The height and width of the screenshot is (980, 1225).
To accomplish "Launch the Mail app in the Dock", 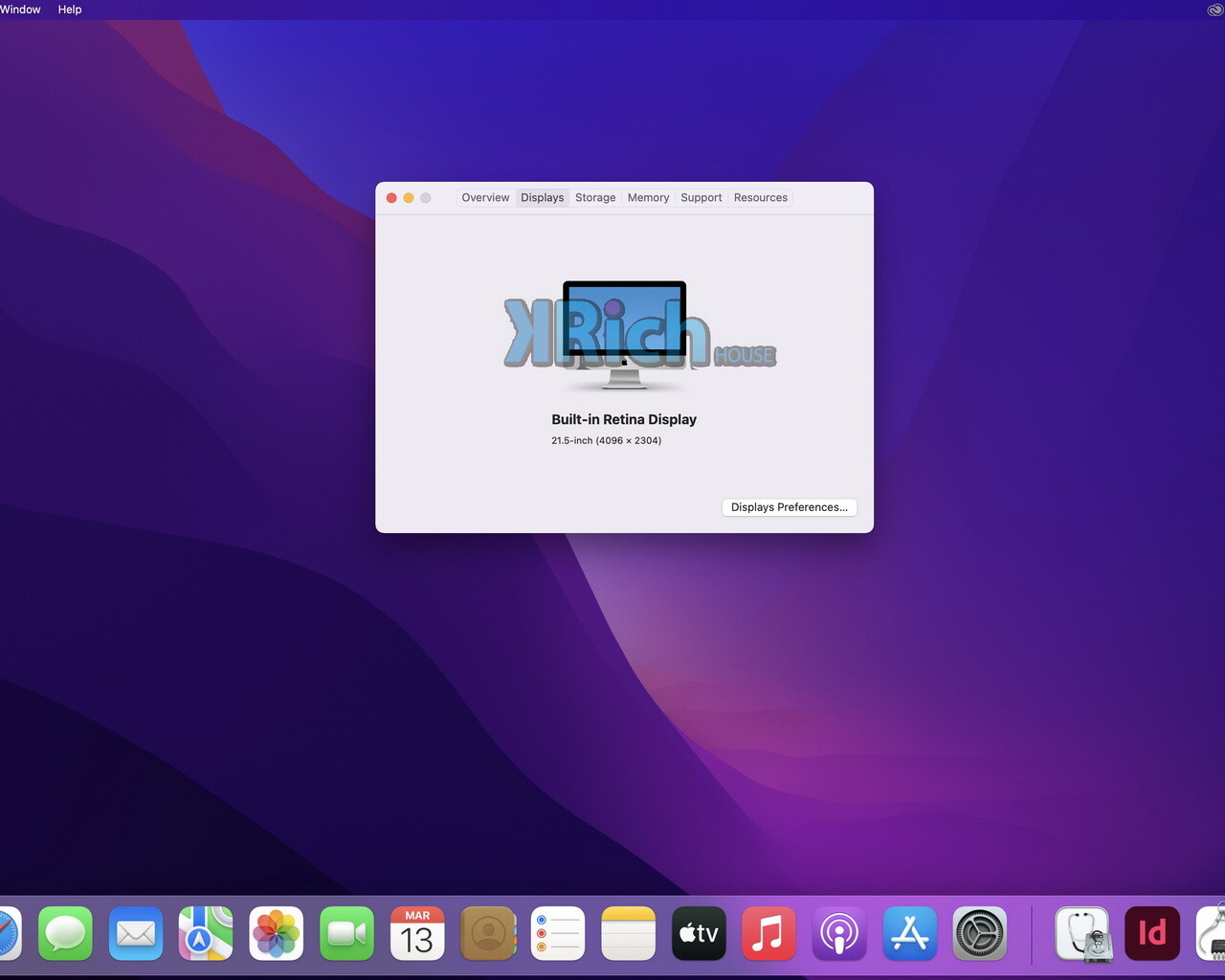I will (x=136, y=933).
